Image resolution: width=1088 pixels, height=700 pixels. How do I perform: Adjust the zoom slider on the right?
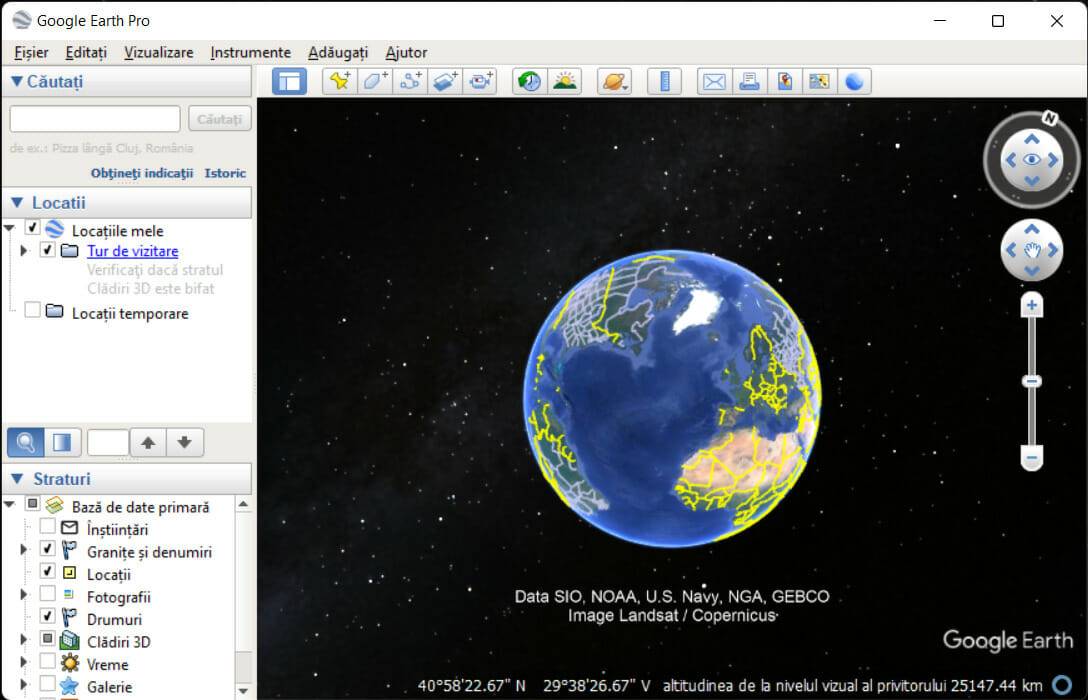click(1032, 382)
